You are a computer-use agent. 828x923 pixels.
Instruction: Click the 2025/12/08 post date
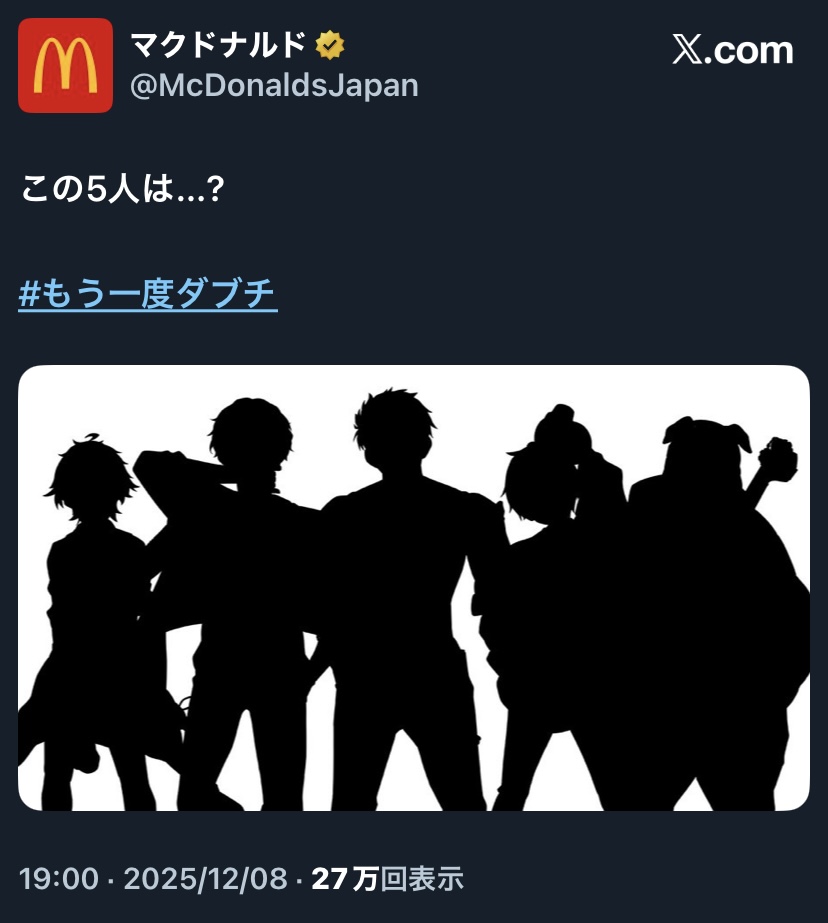206,879
